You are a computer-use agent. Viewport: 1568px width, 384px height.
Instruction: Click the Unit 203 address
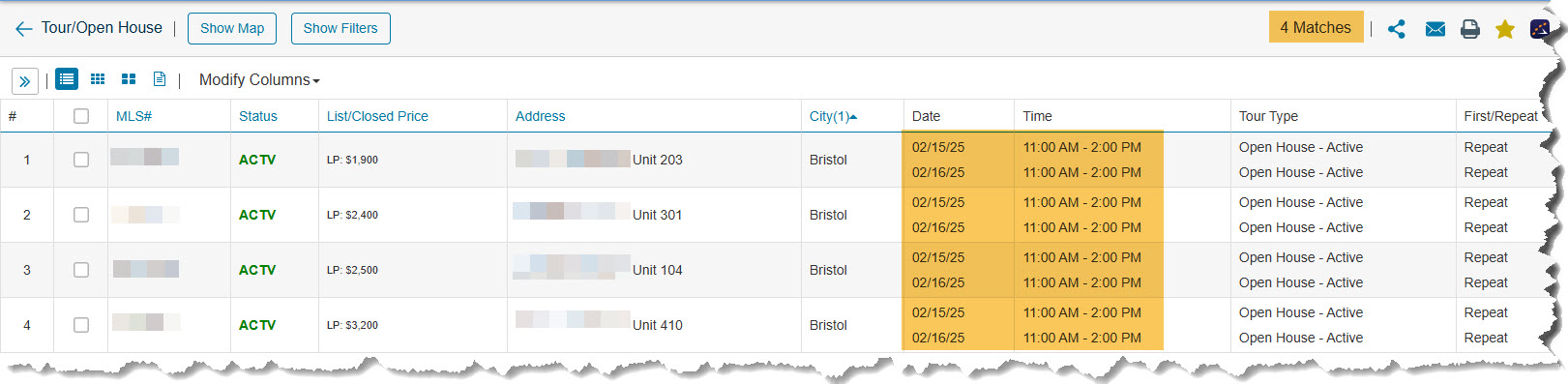point(599,160)
